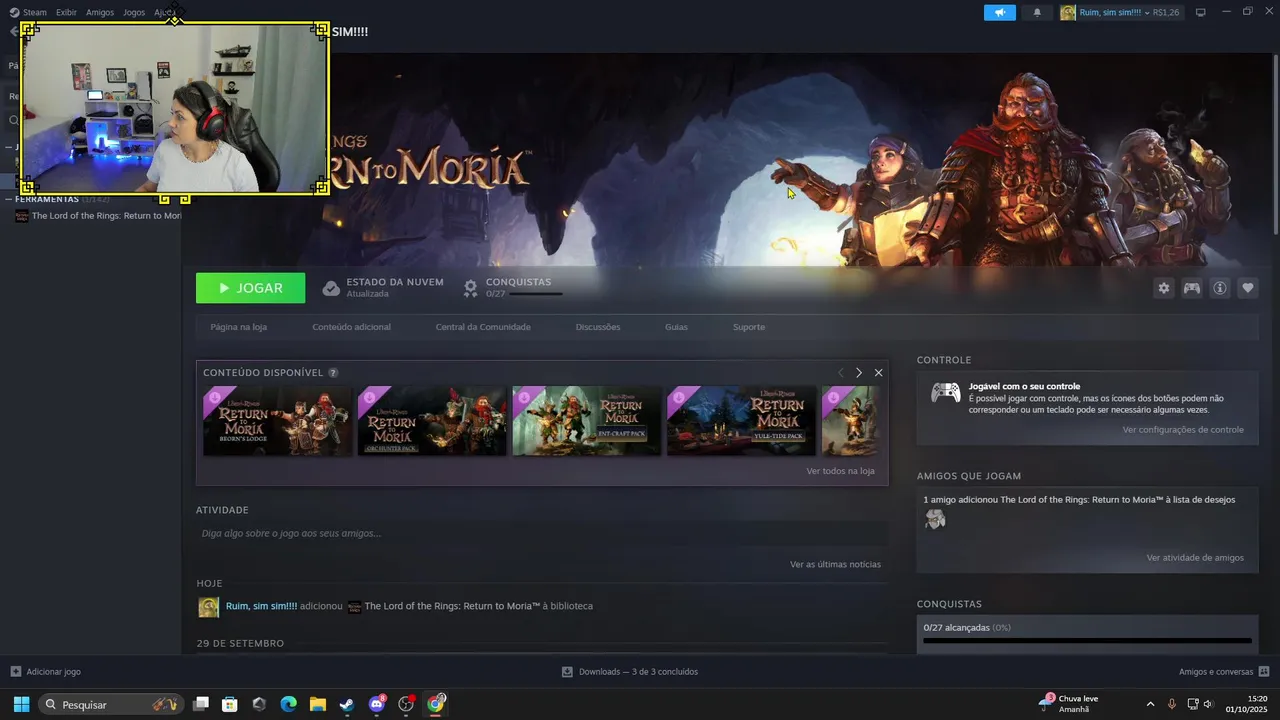Show game info circle icon
Screen dimensions: 1280x720
pyautogui.click(x=1220, y=288)
